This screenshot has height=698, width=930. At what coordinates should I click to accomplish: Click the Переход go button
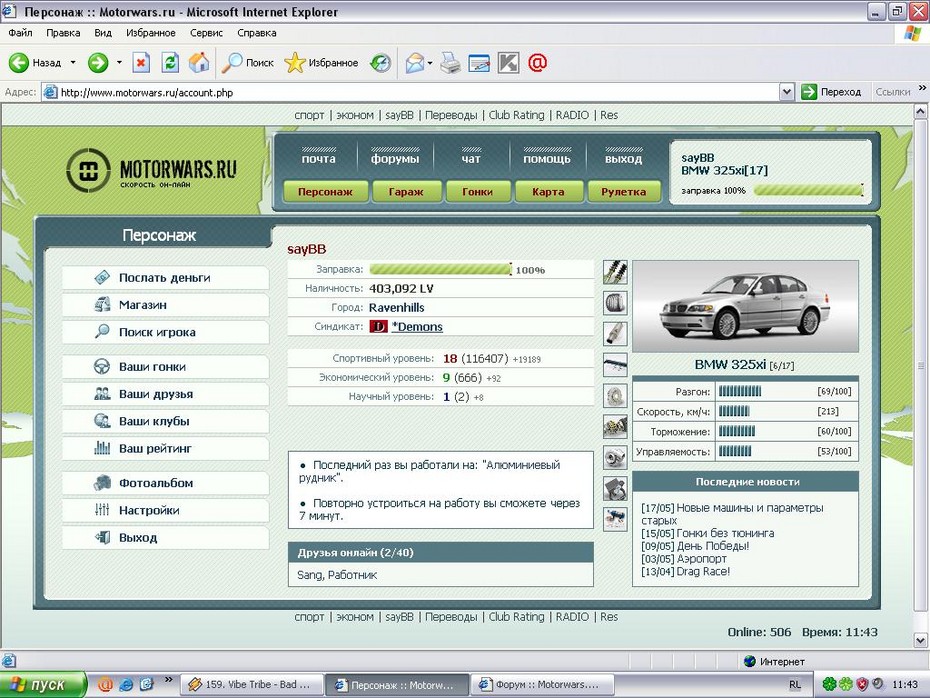tap(832, 92)
